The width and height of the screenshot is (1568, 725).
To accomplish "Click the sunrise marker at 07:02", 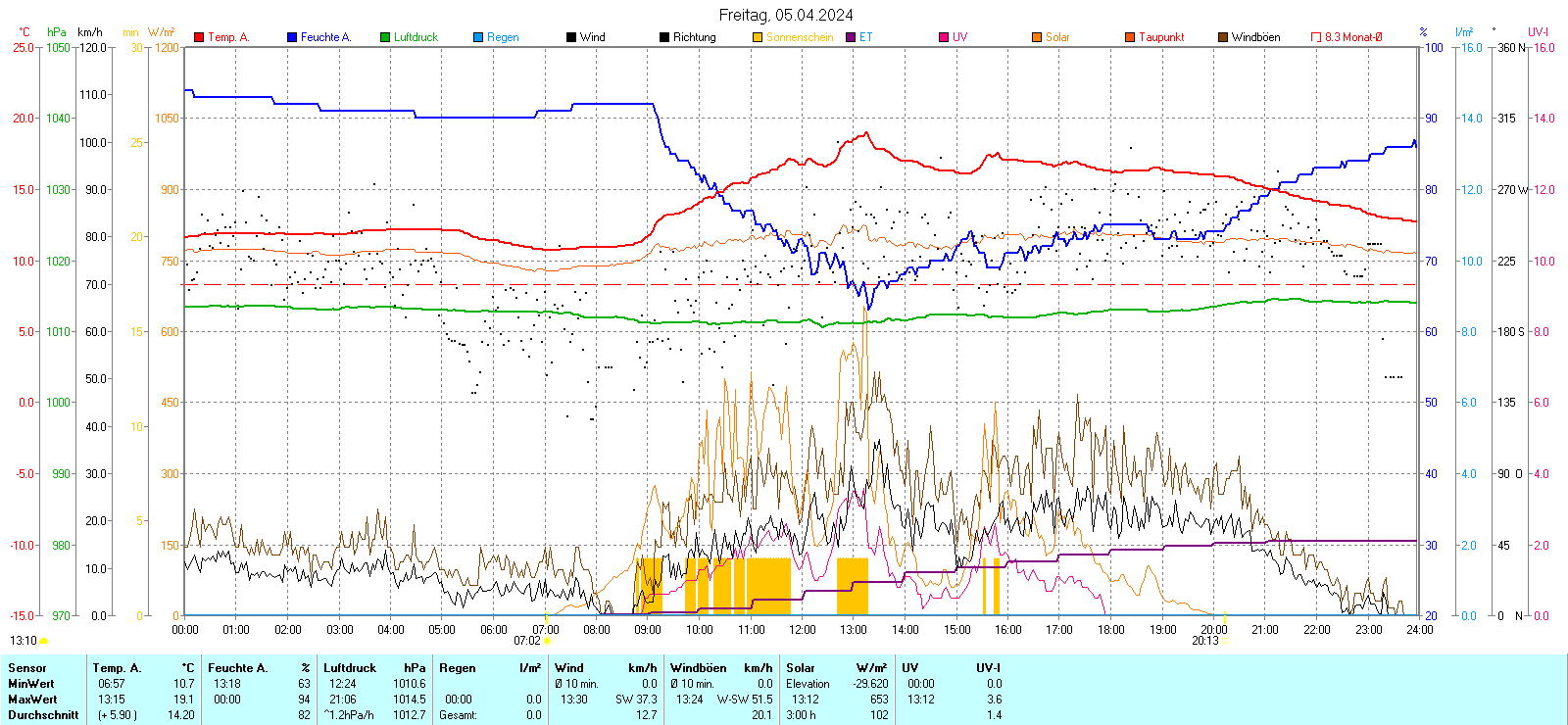I will pyautogui.click(x=547, y=641).
